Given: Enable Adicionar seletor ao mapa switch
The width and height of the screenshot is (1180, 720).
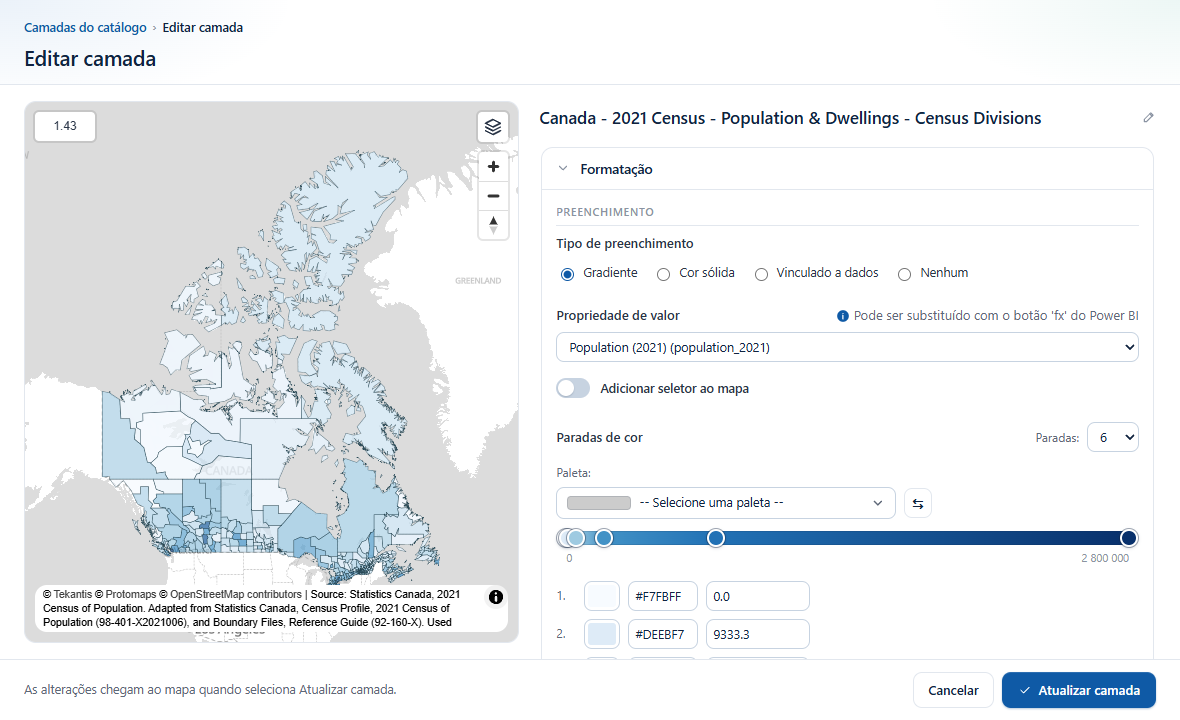Looking at the screenshot, I should [573, 388].
